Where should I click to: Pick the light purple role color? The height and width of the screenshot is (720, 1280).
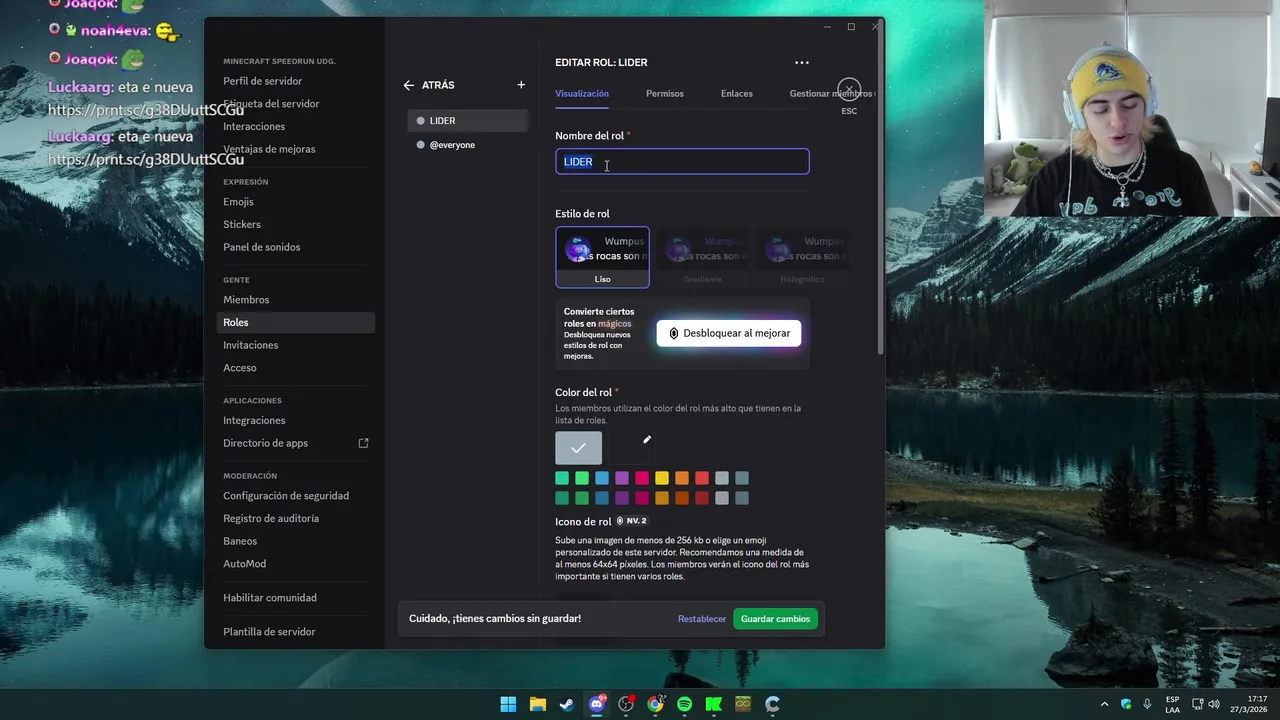622,478
